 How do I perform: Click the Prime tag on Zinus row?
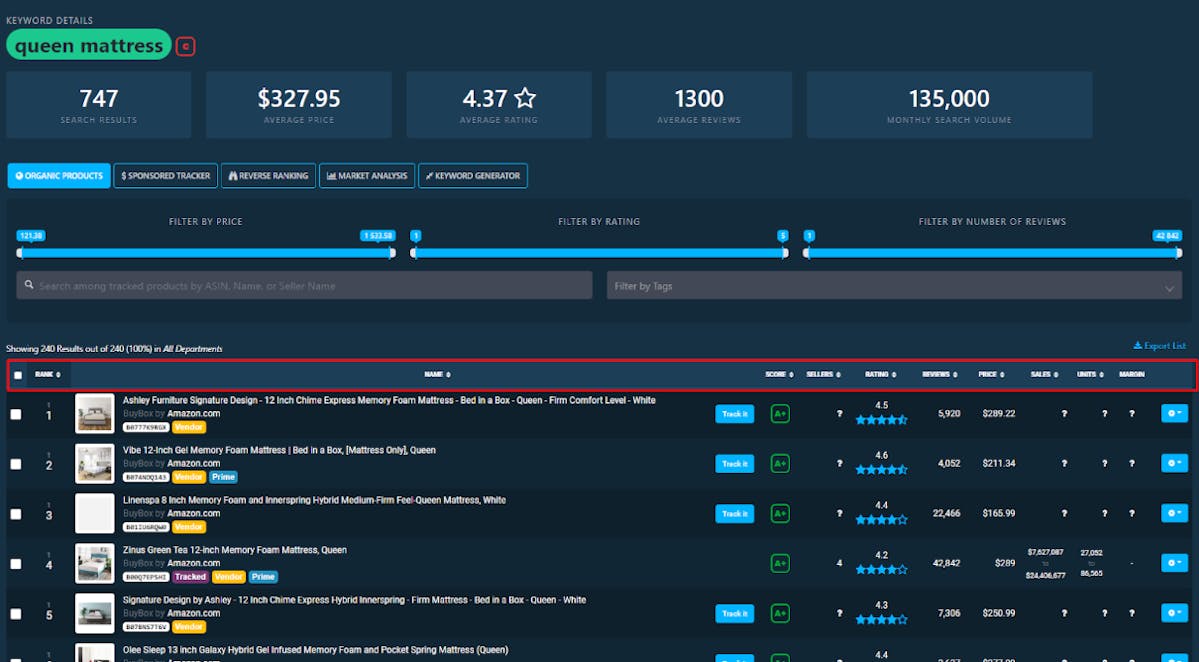pyautogui.click(x=263, y=577)
